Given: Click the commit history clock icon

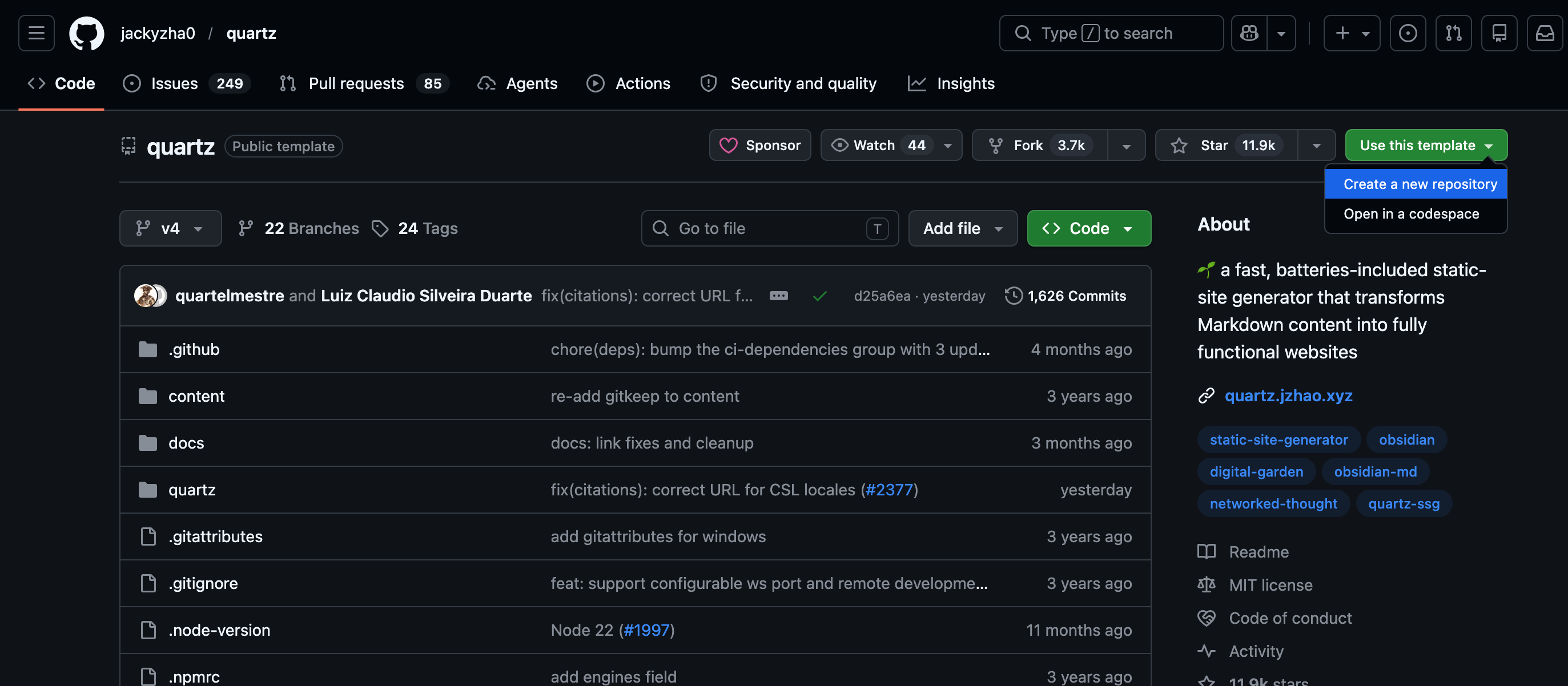Looking at the screenshot, I should click(x=1014, y=296).
